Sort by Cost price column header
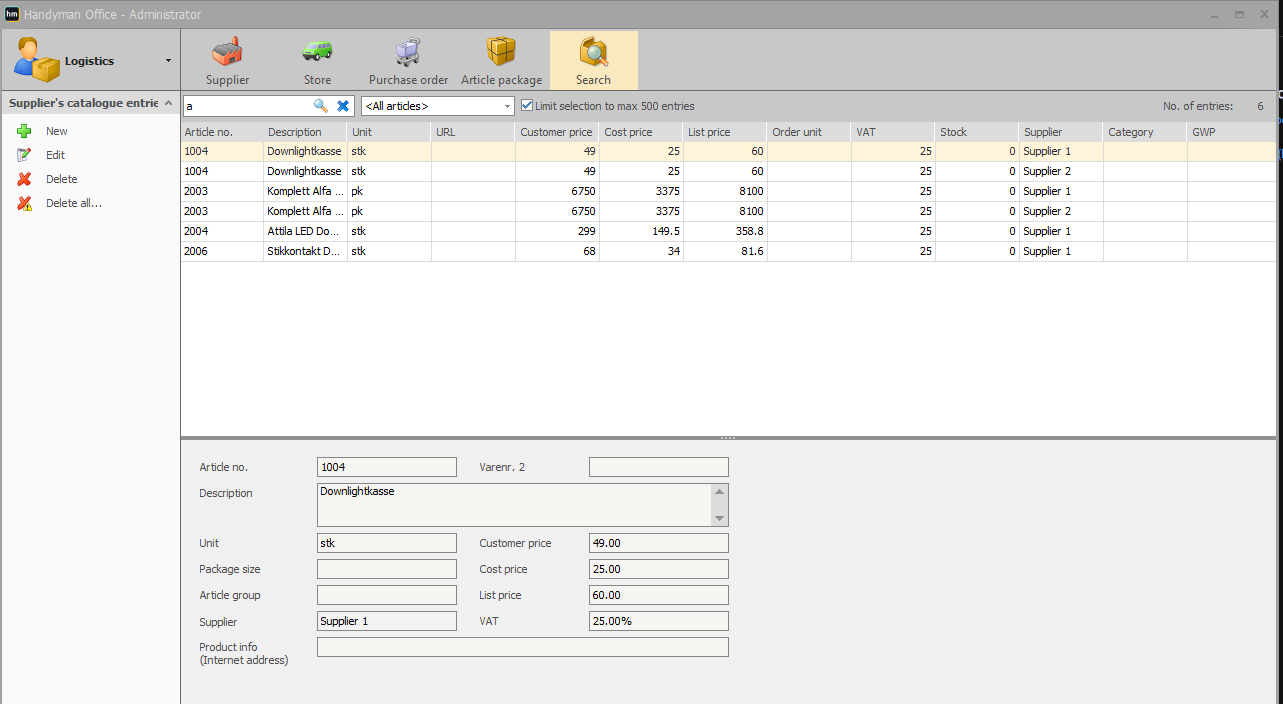Image resolution: width=1283 pixels, height=704 pixels. point(641,132)
